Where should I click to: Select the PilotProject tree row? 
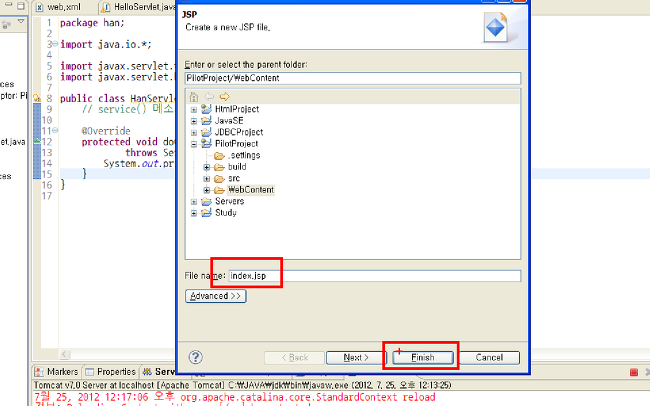(236, 143)
